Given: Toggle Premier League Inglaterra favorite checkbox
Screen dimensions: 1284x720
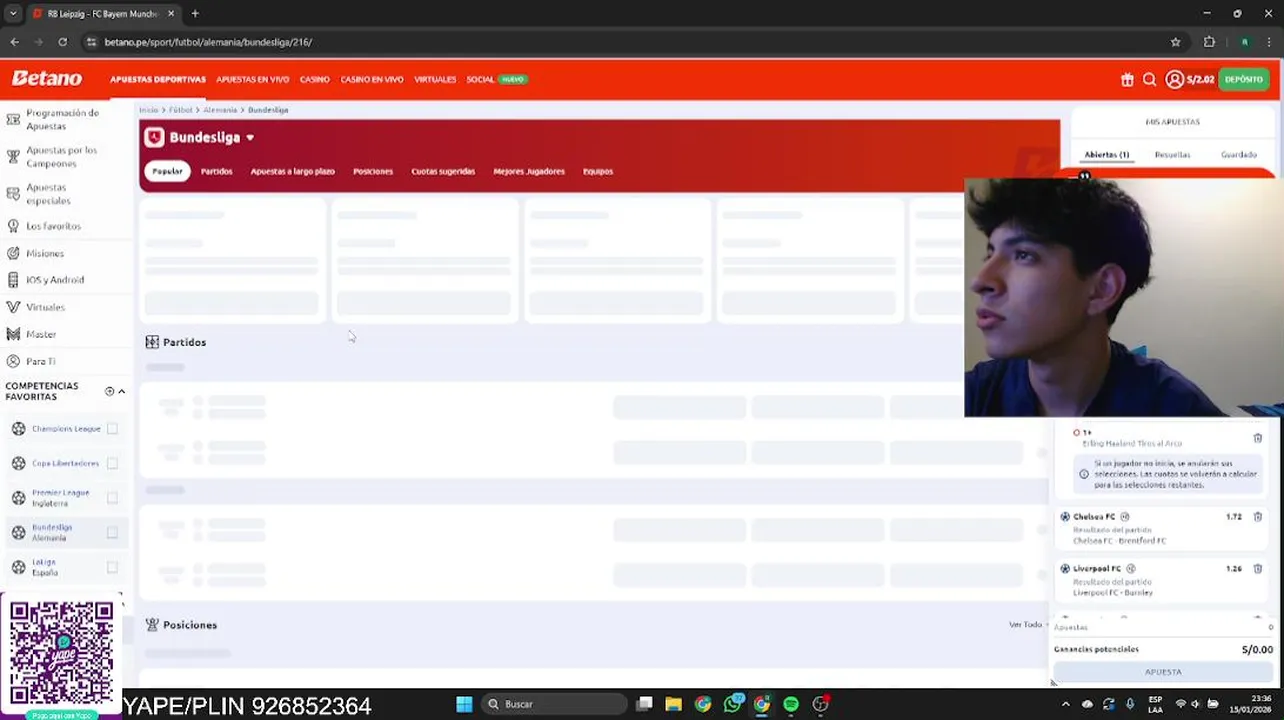Looking at the screenshot, I should pos(112,498).
